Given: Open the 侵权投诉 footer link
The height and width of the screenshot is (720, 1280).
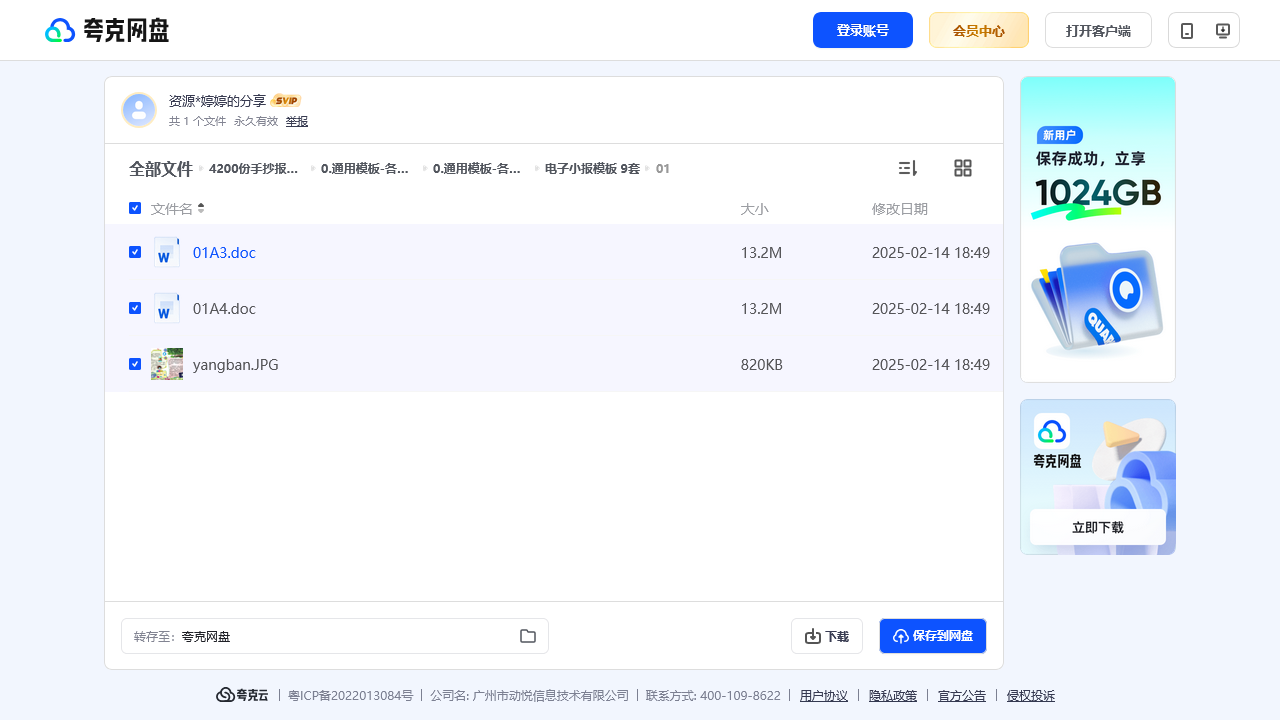Looking at the screenshot, I should (1031, 696).
